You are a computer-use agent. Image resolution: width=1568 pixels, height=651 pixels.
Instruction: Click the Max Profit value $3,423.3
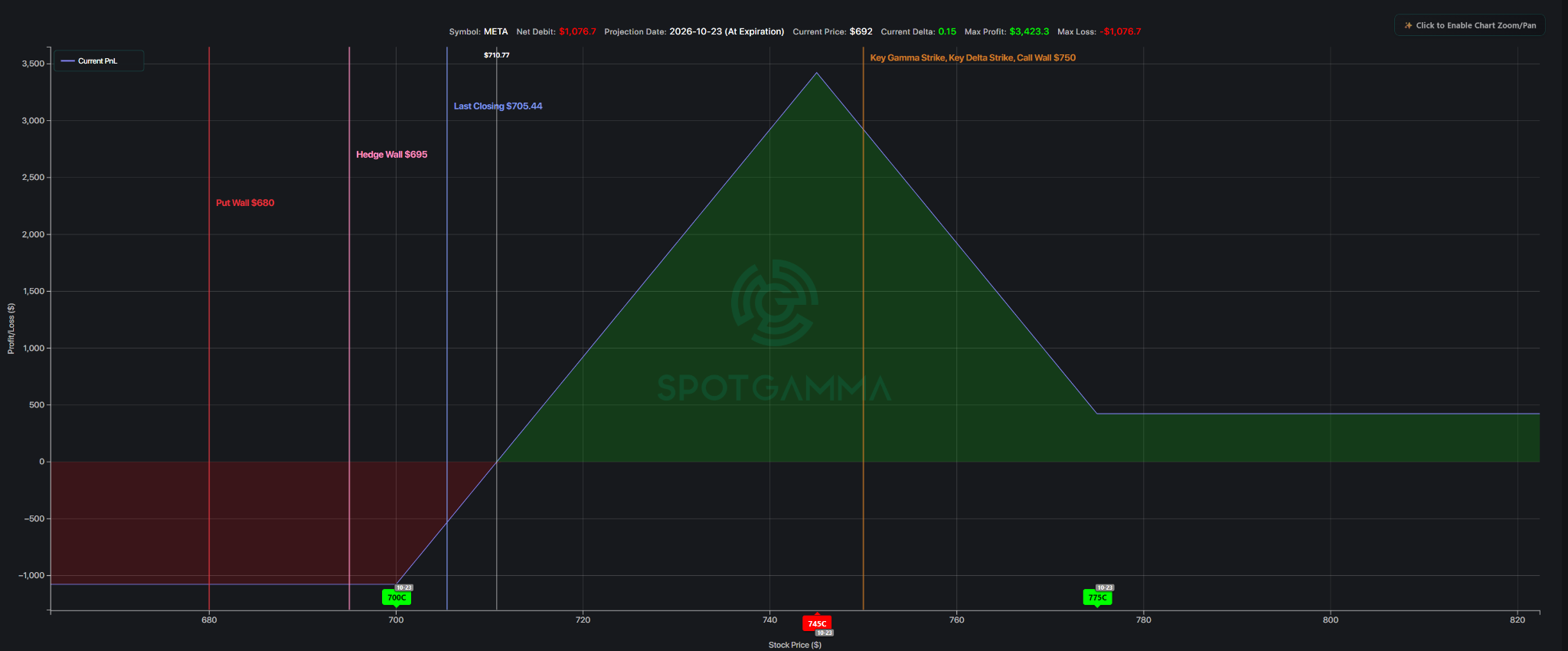tap(1029, 31)
